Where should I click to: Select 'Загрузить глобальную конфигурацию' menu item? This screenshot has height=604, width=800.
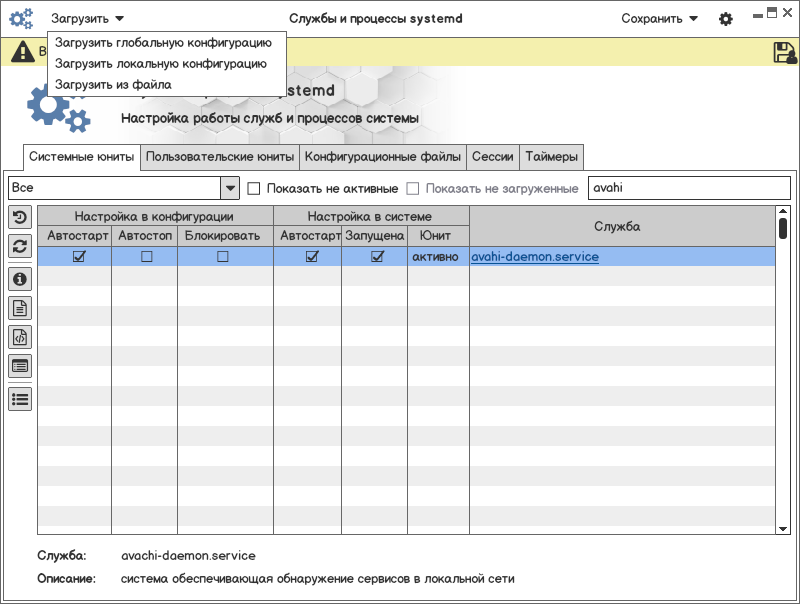tap(163, 43)
